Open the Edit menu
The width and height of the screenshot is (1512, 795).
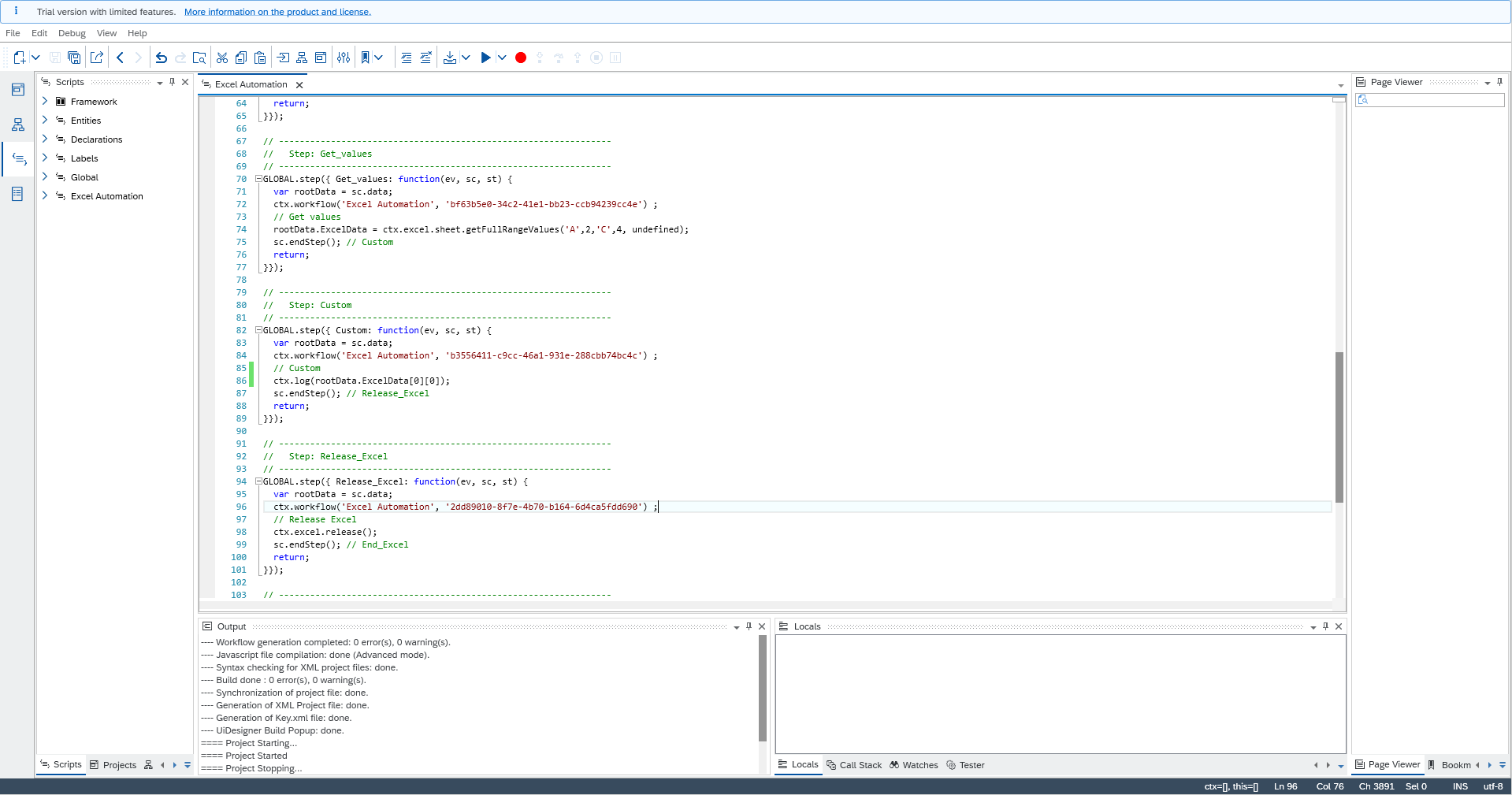(39, 33)
